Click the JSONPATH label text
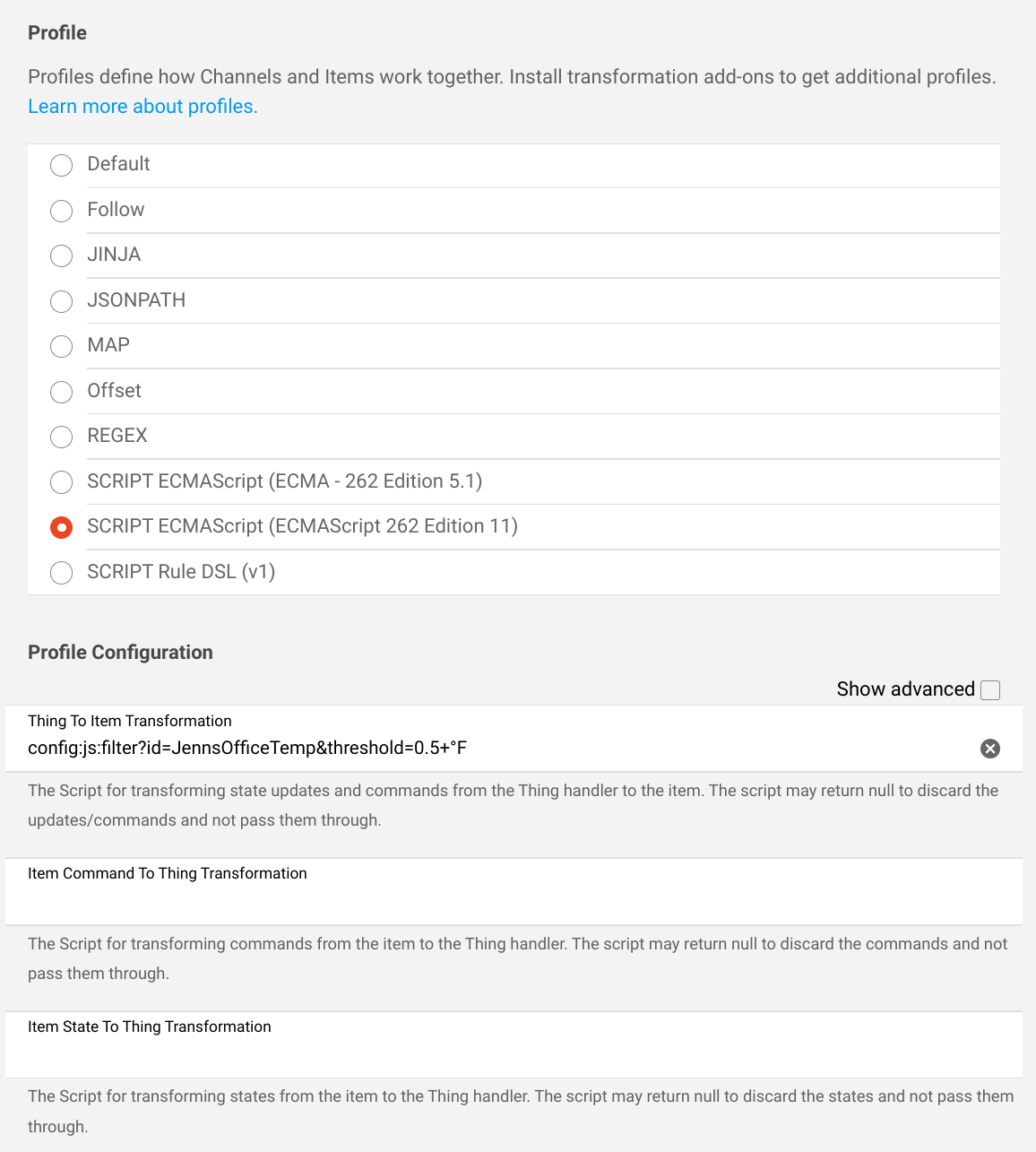This screenshot has height=1152, width=1036. pyautogui.click(x=136, y=300)
